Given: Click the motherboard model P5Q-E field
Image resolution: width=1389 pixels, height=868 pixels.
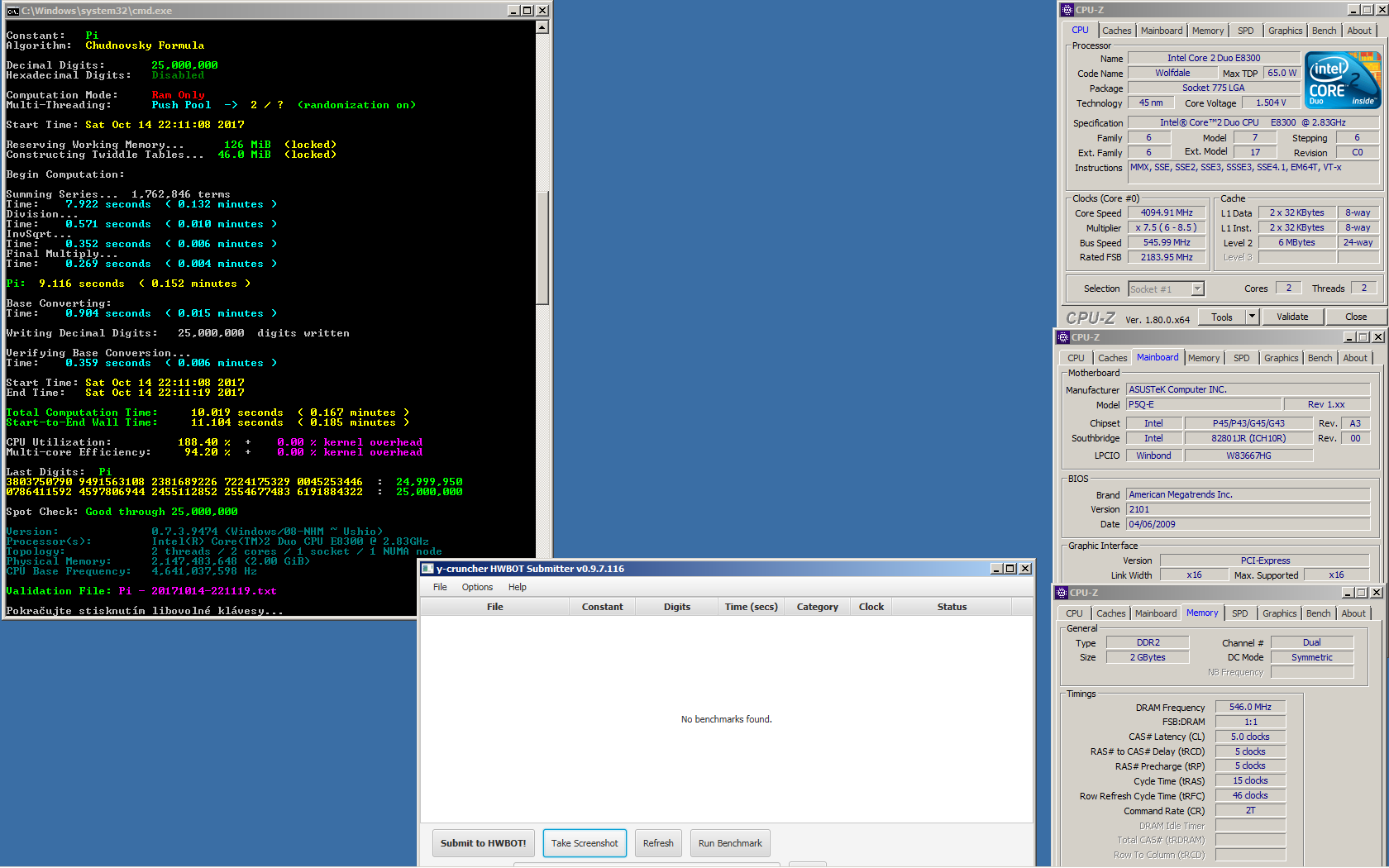Looking at the screenshot, I should (1204, 404).
